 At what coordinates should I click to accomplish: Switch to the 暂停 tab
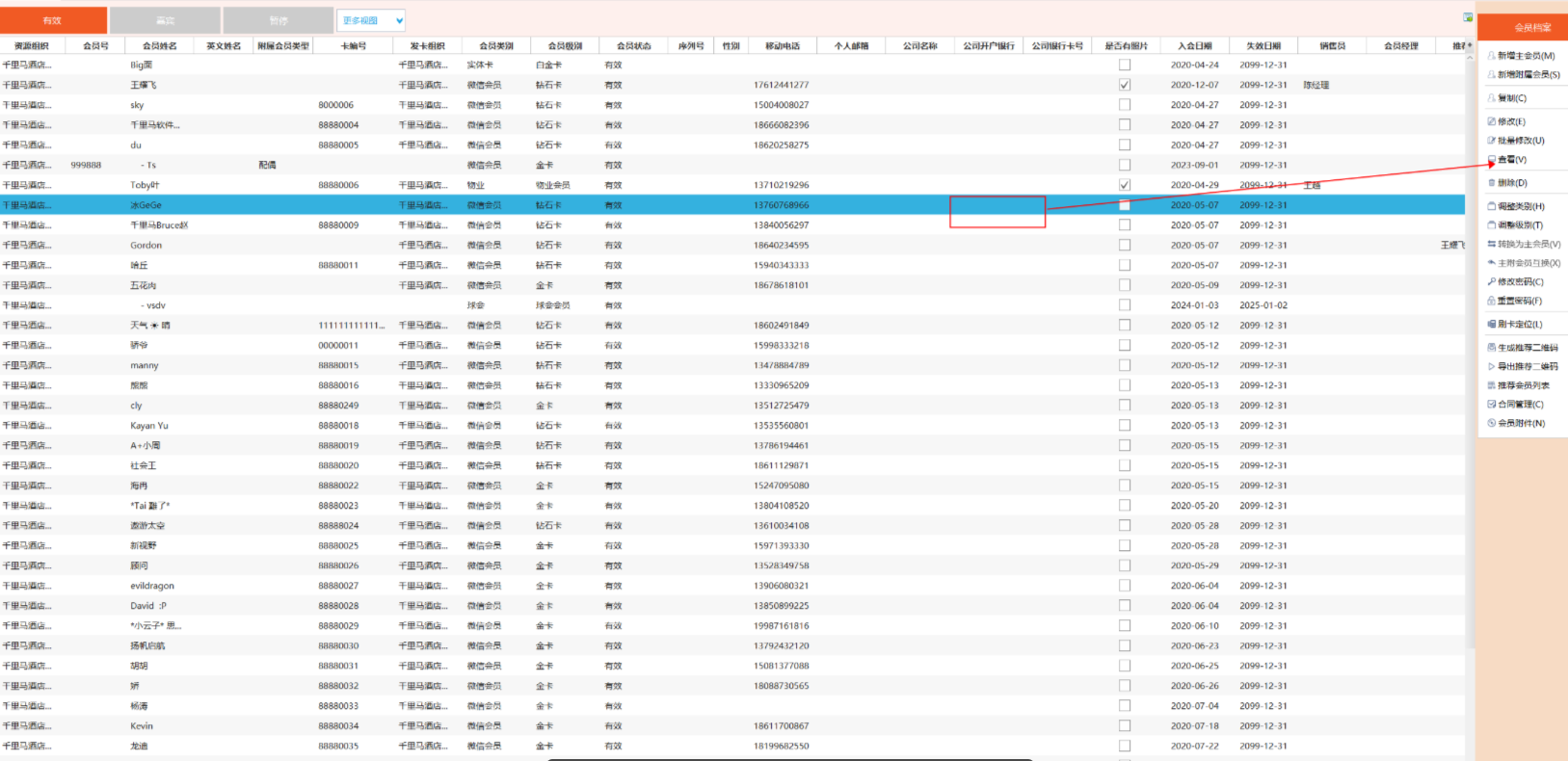coord(279,20)
